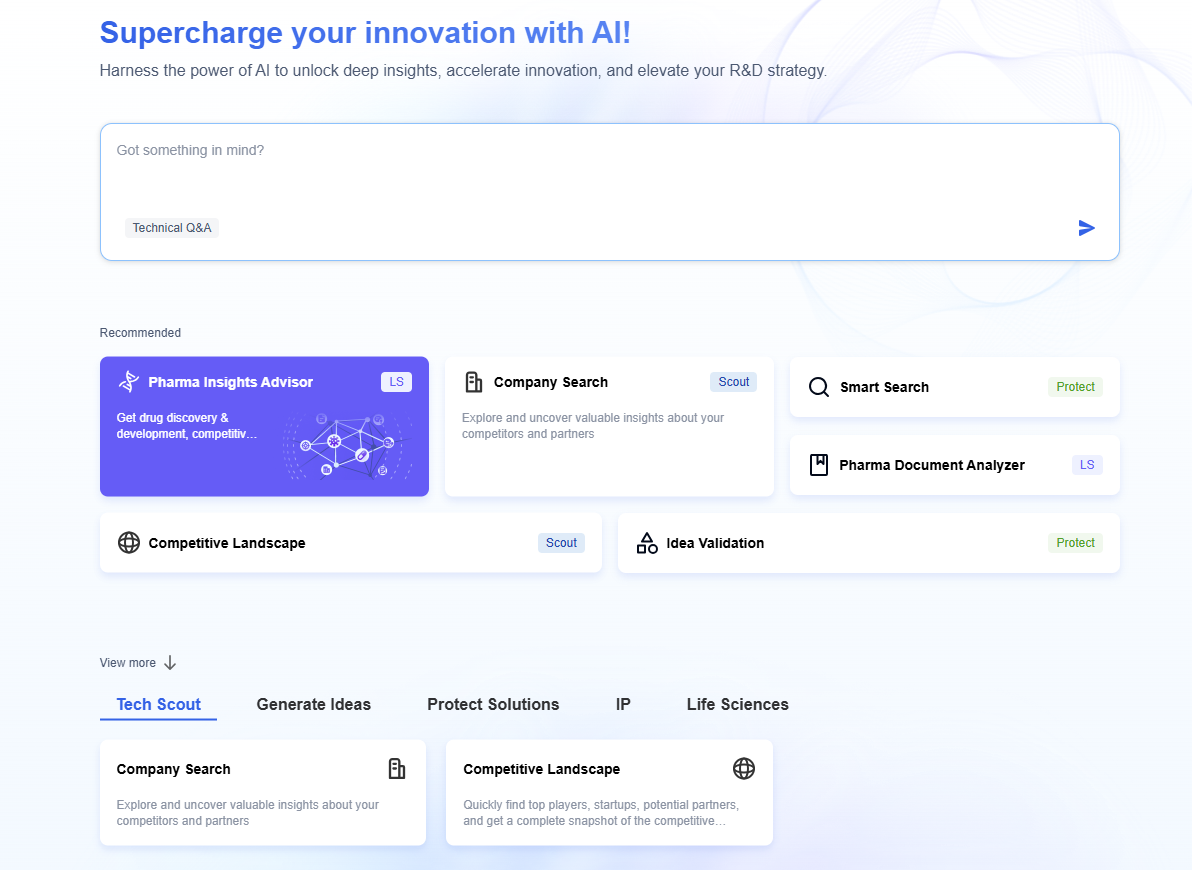Click the globe icon beside recommended Competitive Landscape
The height and width of the screenshot is (870, 1192).
[129, 543]
